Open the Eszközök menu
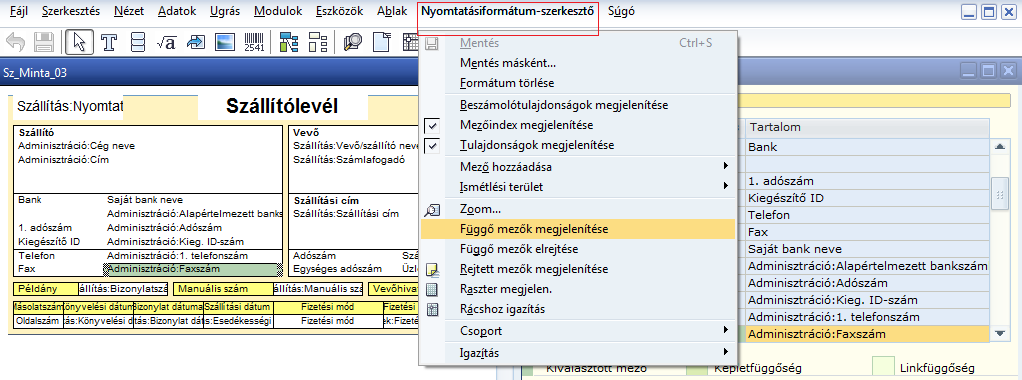The height and width of the screenshot is (380, 1022). pos(339,11)
